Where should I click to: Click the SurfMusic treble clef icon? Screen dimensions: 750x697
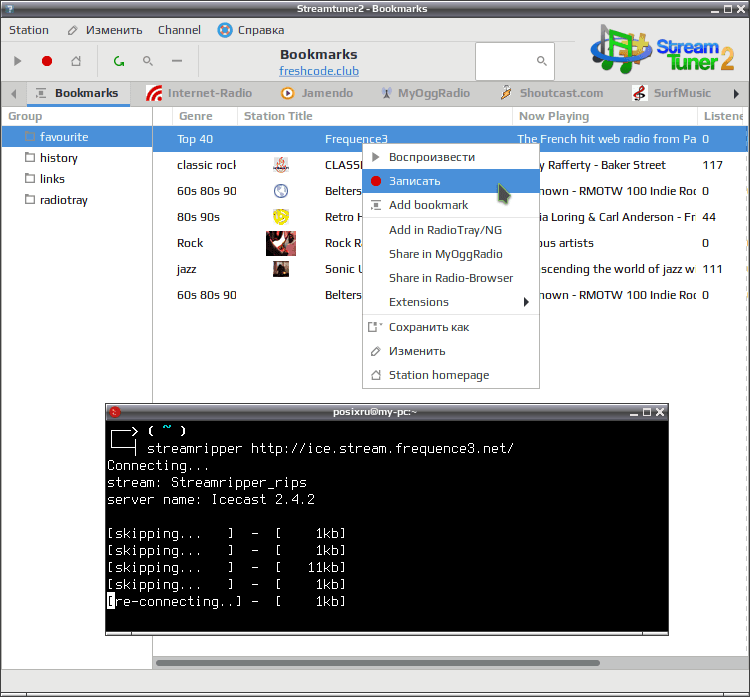[x=640, y=93]
